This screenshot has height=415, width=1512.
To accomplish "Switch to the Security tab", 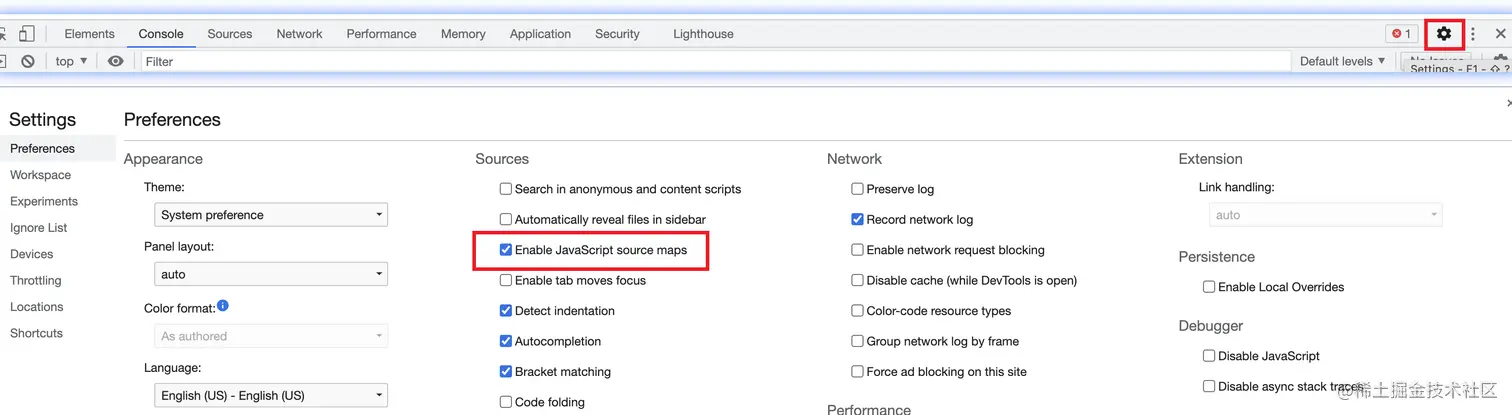I will point(617,34).
